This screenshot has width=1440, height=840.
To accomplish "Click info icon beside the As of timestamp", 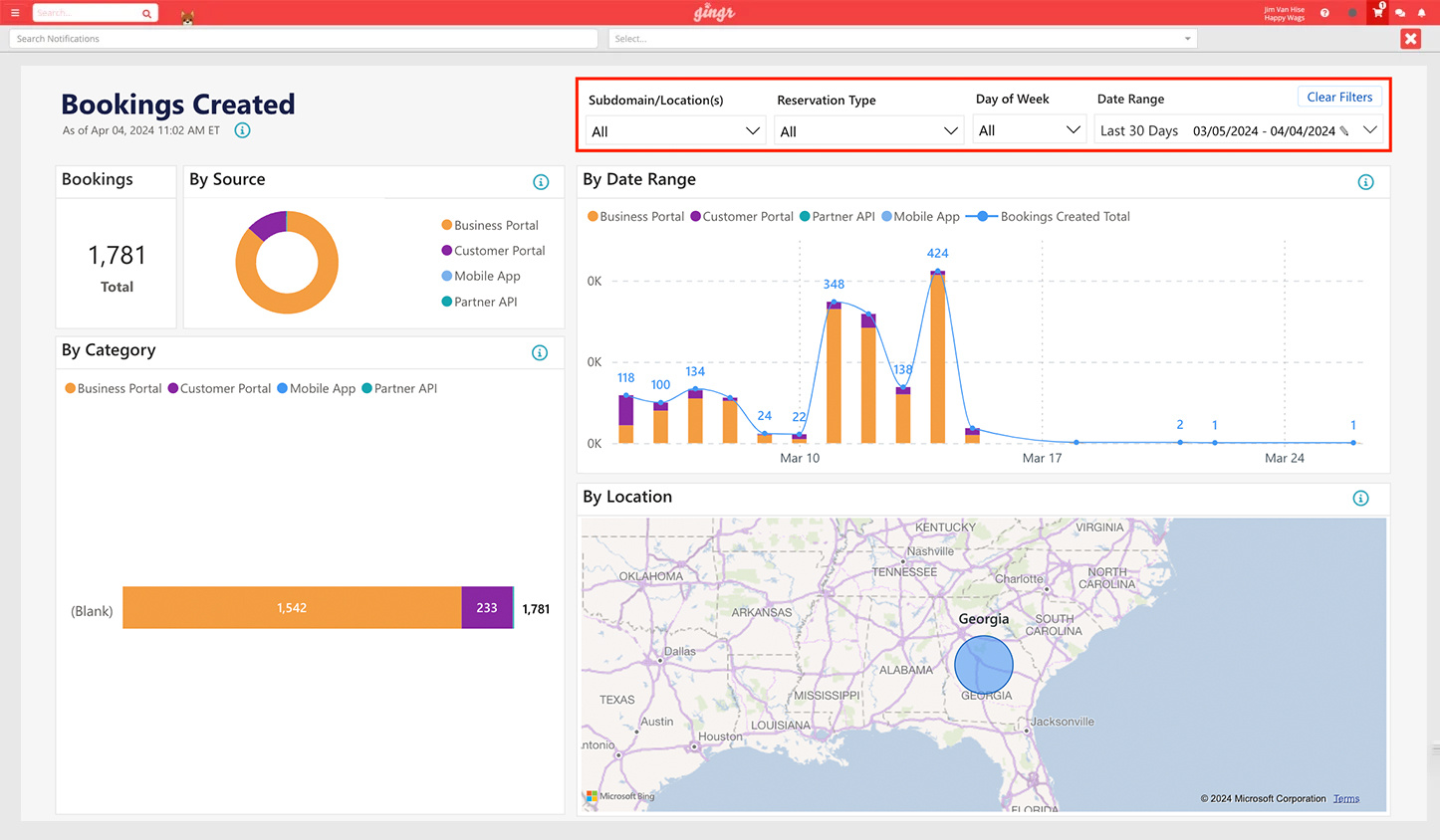I will [x=242, y=130].
